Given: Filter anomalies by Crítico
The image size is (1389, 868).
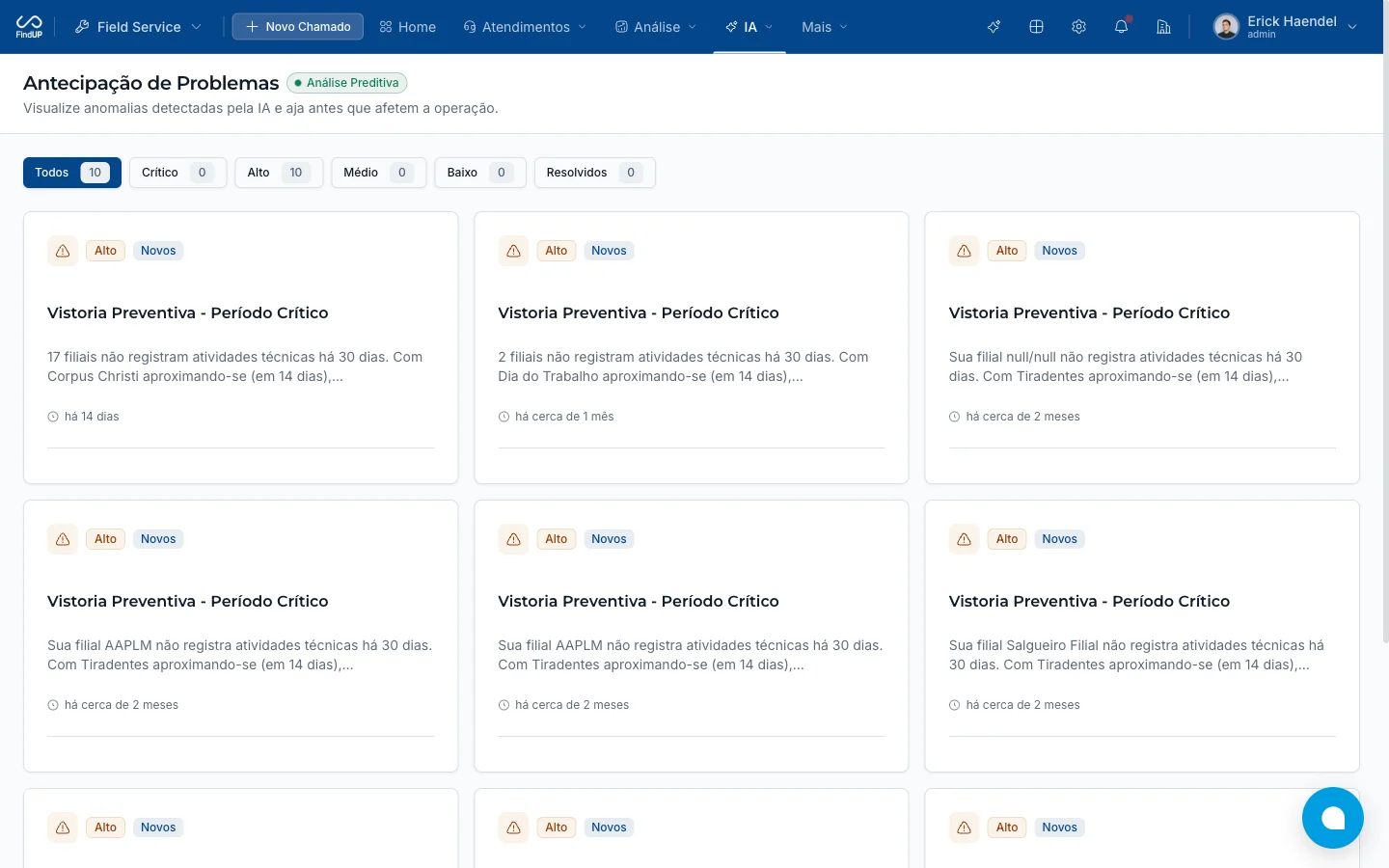Looking at the screenshot, I should 178,173.
